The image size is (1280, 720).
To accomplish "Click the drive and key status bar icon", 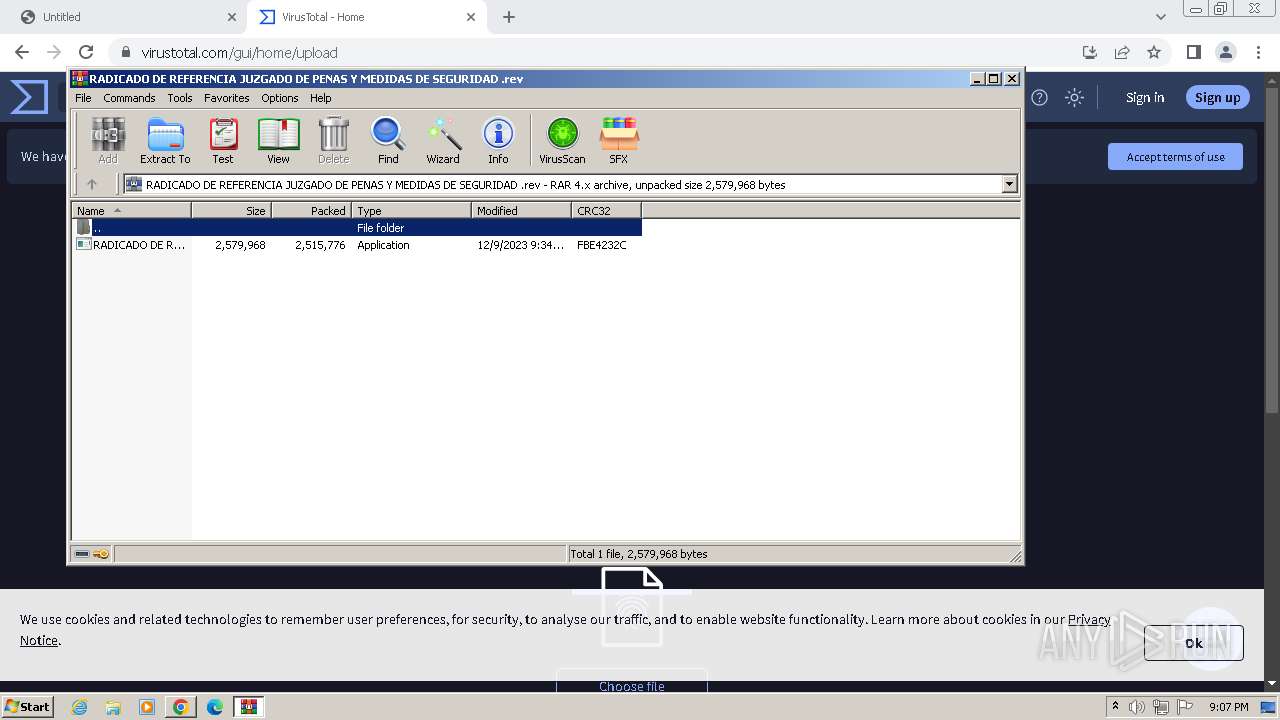I will coord(92,553).
